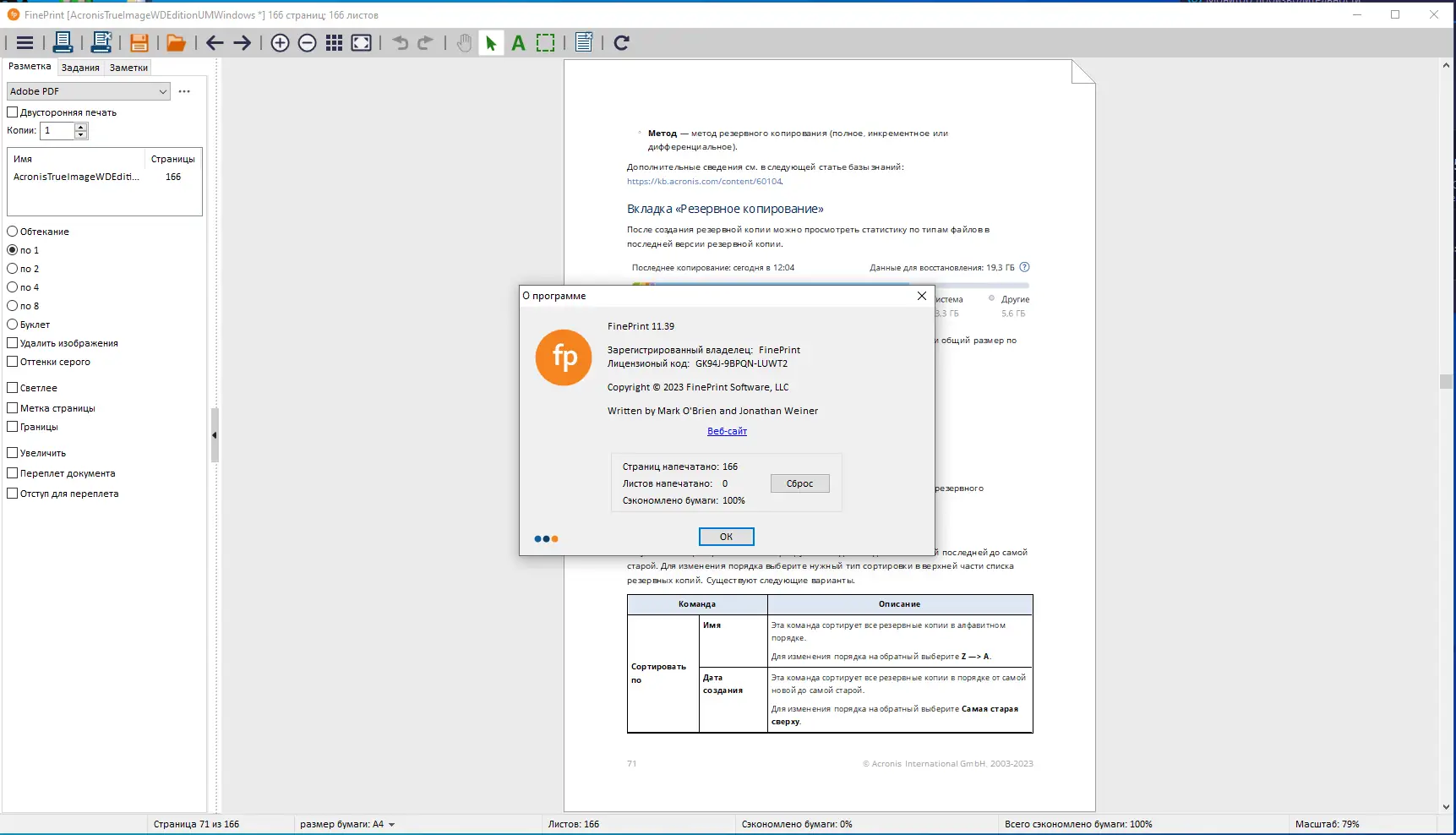This screenshot has height=835, width=1456.
Task: Select the text annotation A tool
Action: 519,43
